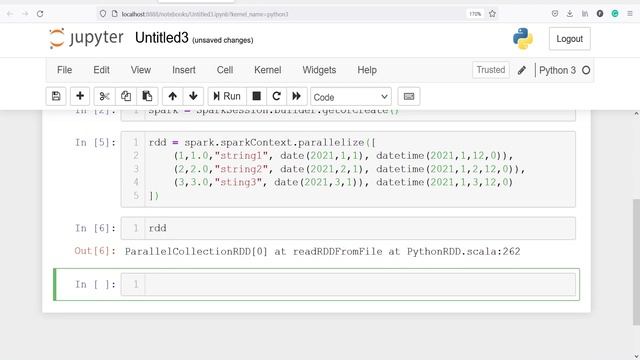Image resolution: width=640 pixels, height=360 pixels.
Task: Click the site security shield icon
Action: [x=103, y=14]
